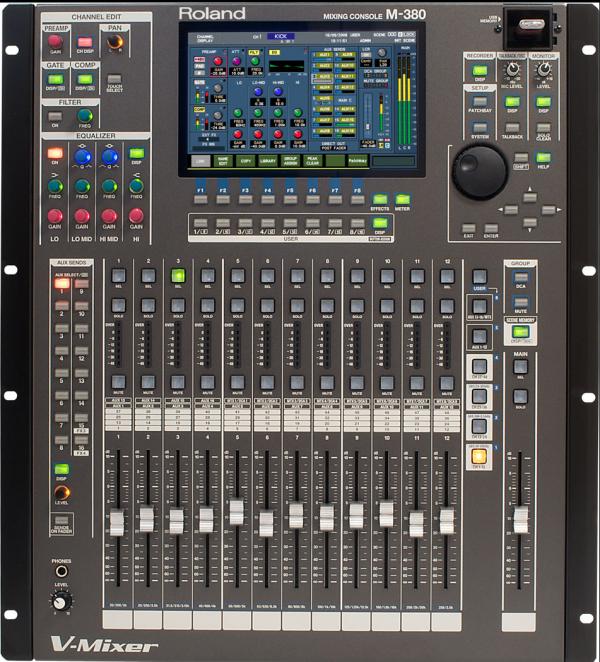Tap COPY on the touchscreen
This screenshot has width=600, height=662.
[x=245, y=161]
